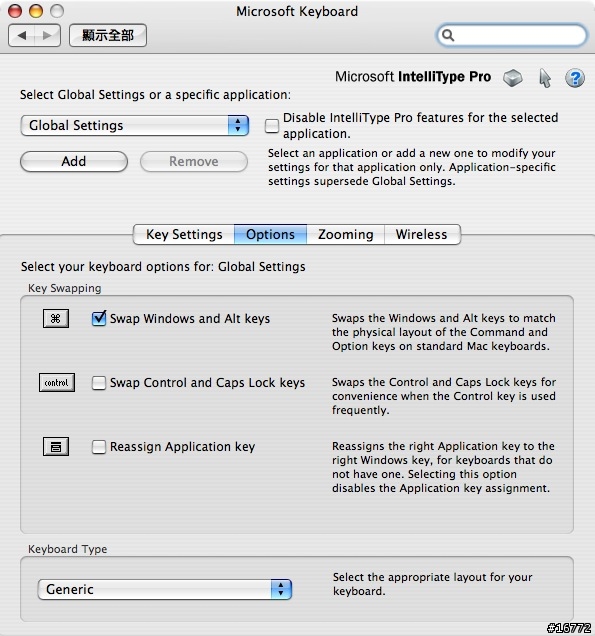
Task: Click 'Select your keyboard options for: Global Settings'
Action: click(163, 267)
